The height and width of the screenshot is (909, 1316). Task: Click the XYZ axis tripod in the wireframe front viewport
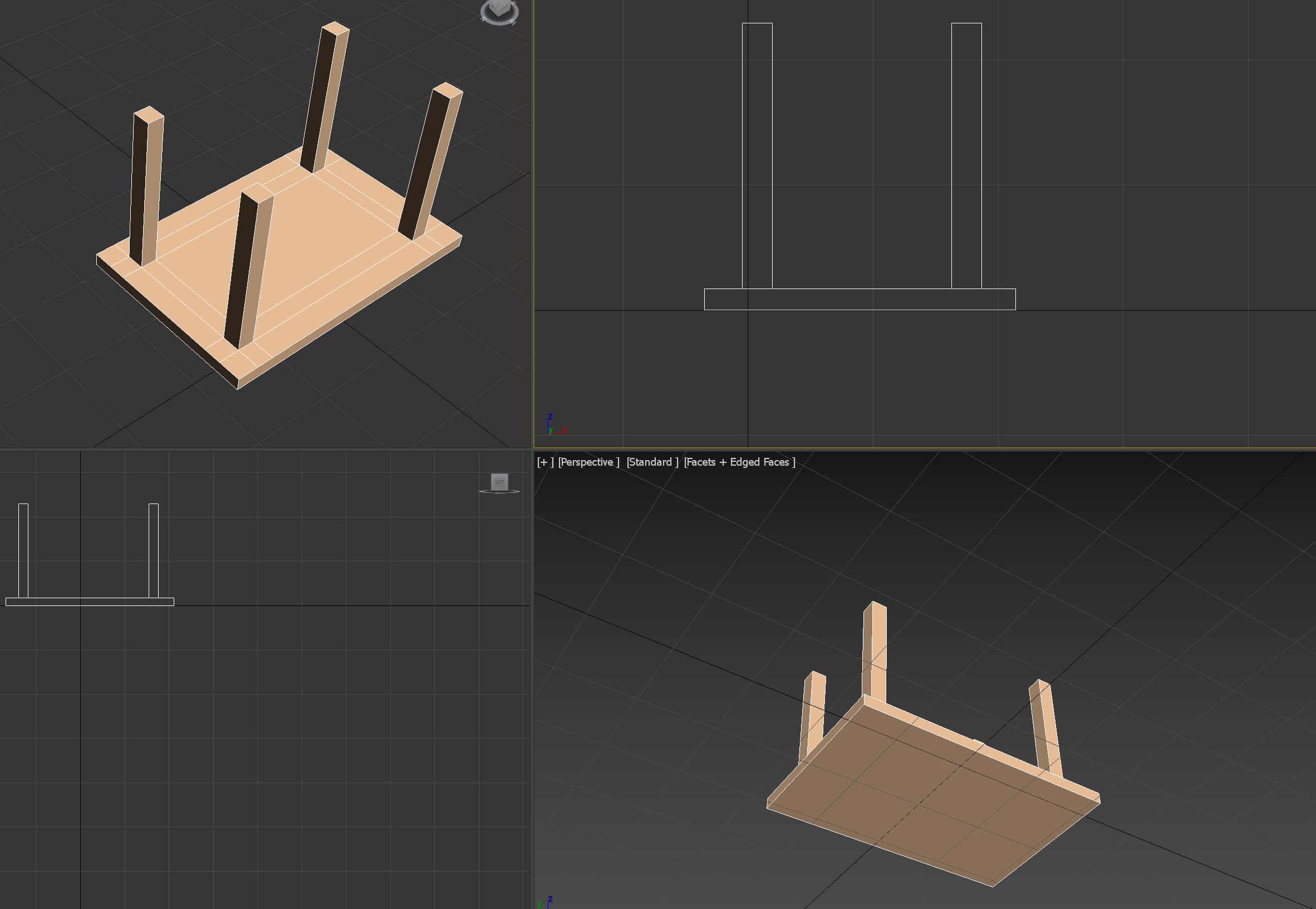(x=554, y=426)
